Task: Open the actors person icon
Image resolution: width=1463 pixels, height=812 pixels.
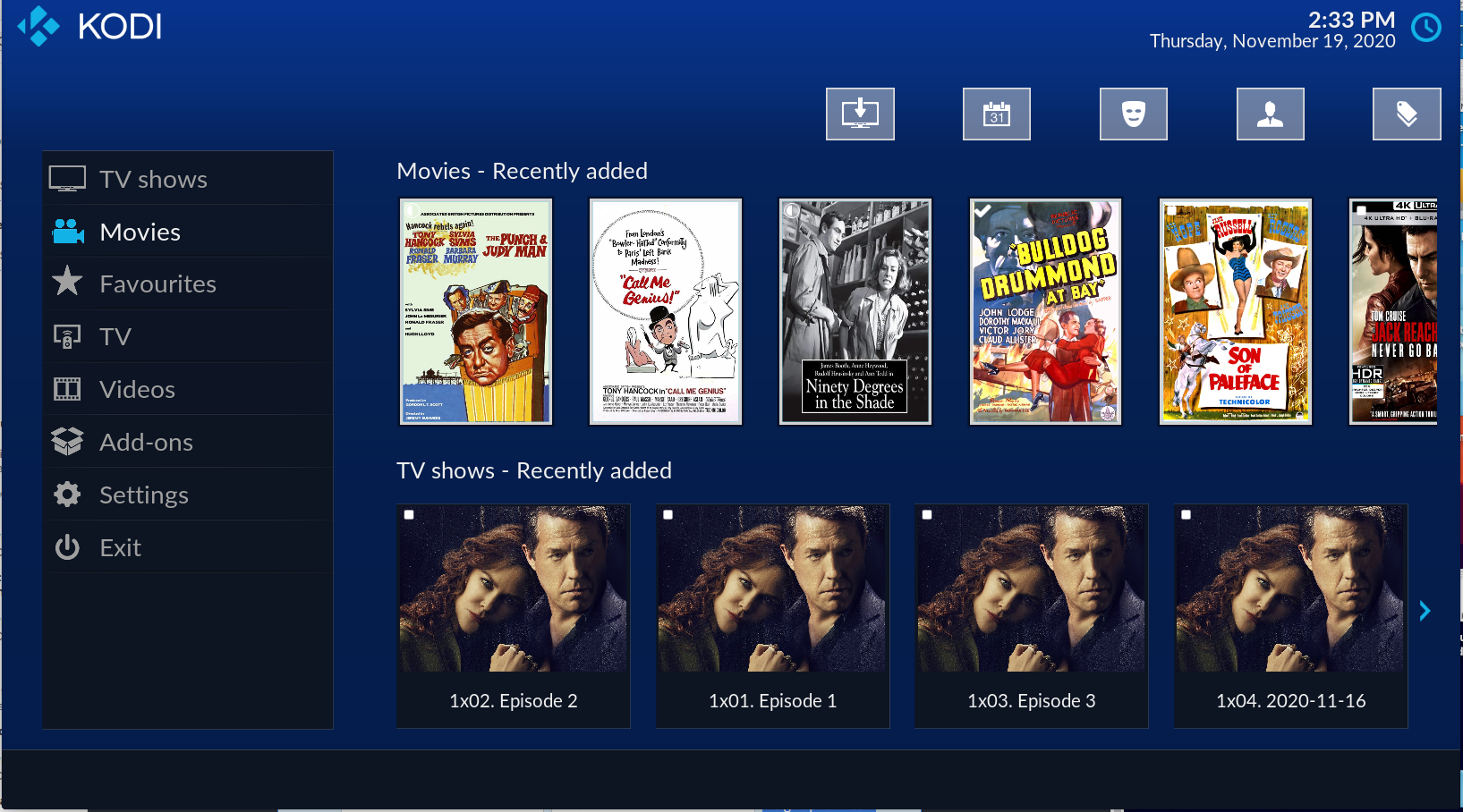Action: pos(1271,114)
